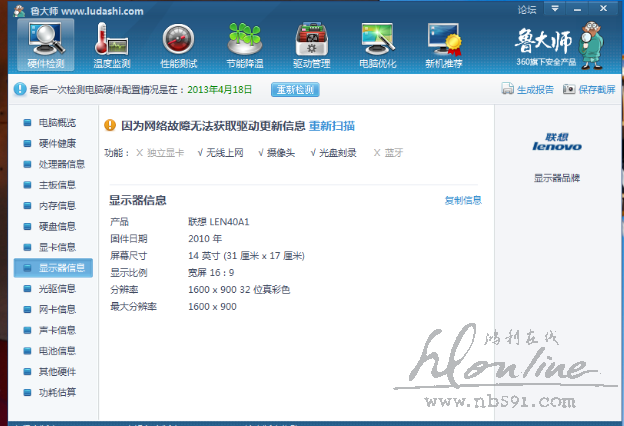
Task: Open 功耗估算 power estimate item
Action: 56,392
